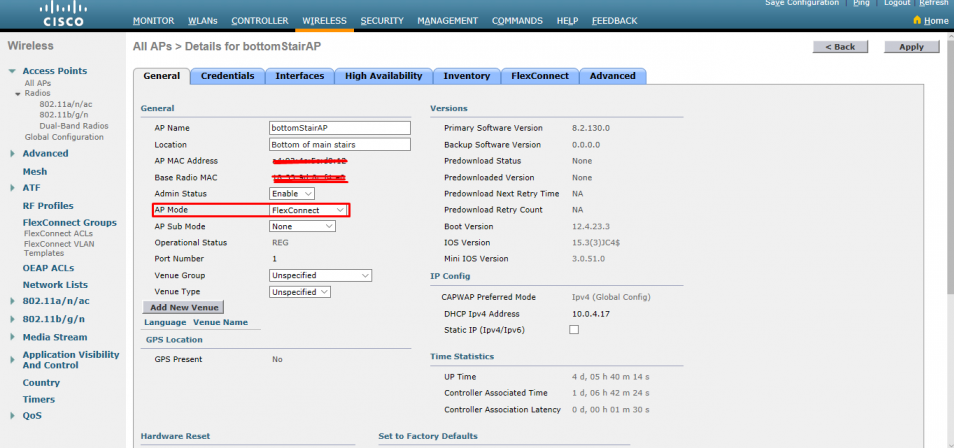
Task: Edit the AP Name field
Action: point(340,128)
